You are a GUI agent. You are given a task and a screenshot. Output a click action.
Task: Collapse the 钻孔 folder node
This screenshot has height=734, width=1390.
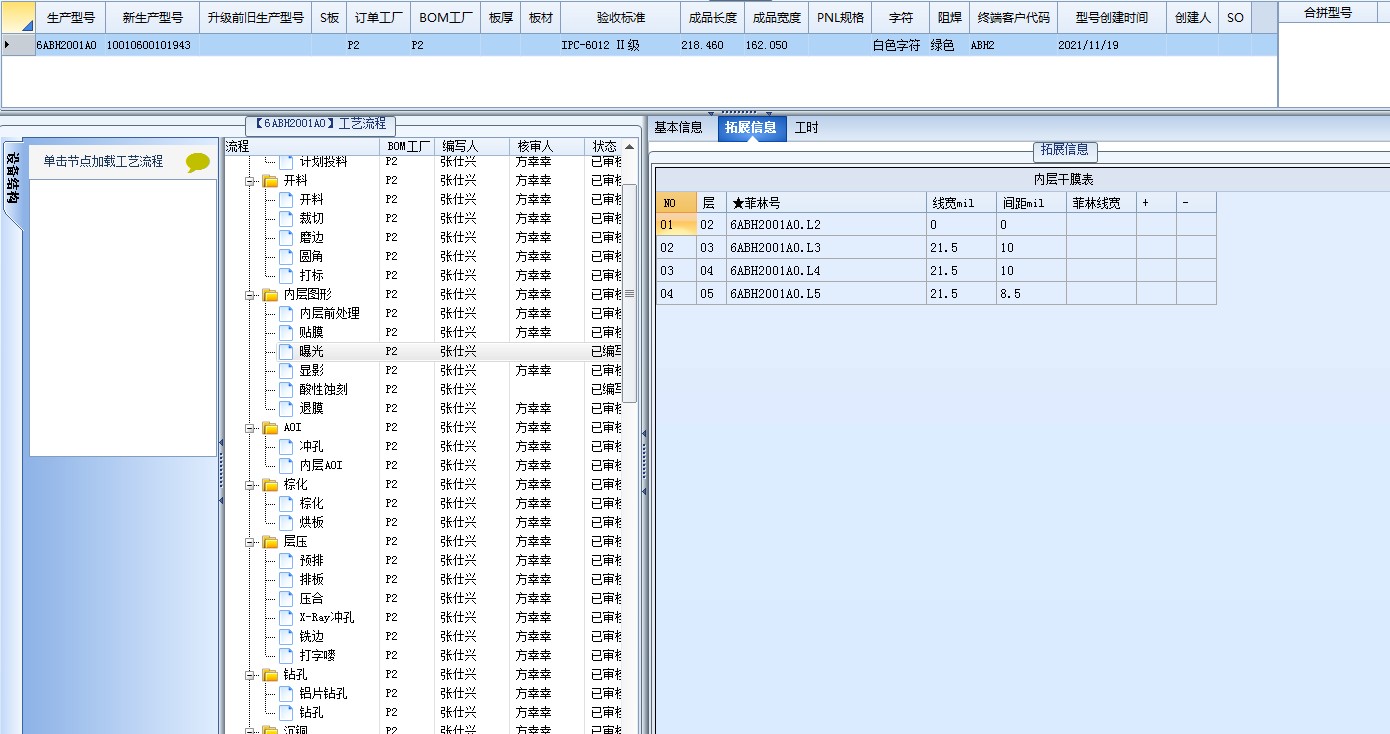pos(250,675)
